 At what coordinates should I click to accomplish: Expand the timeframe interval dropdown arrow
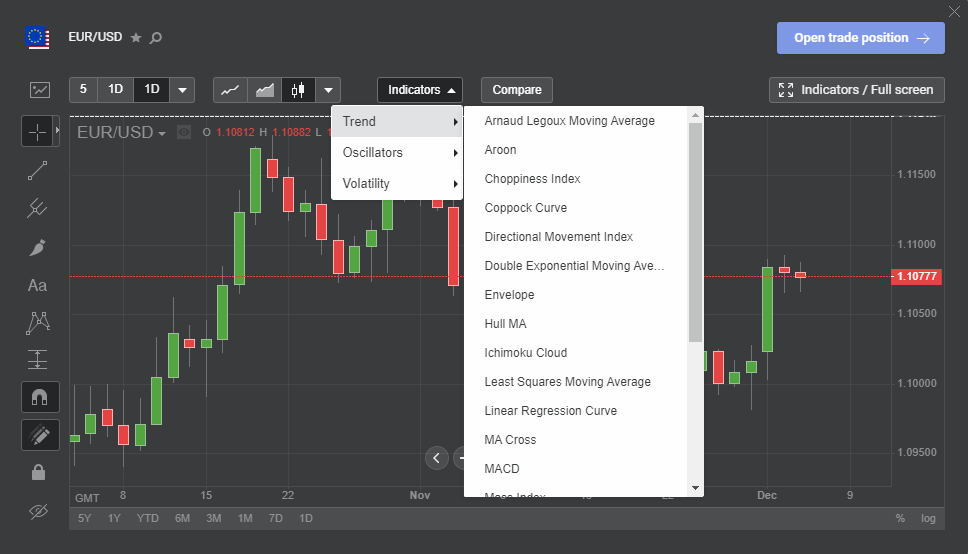click(x=182, y=90)
